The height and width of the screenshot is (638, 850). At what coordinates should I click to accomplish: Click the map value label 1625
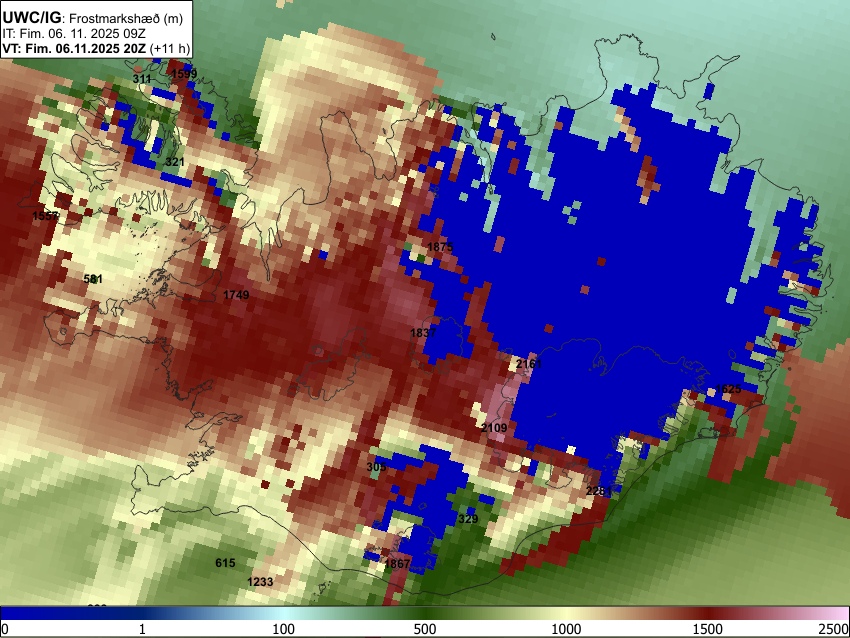pyautogui.click(x=728, y=389)
